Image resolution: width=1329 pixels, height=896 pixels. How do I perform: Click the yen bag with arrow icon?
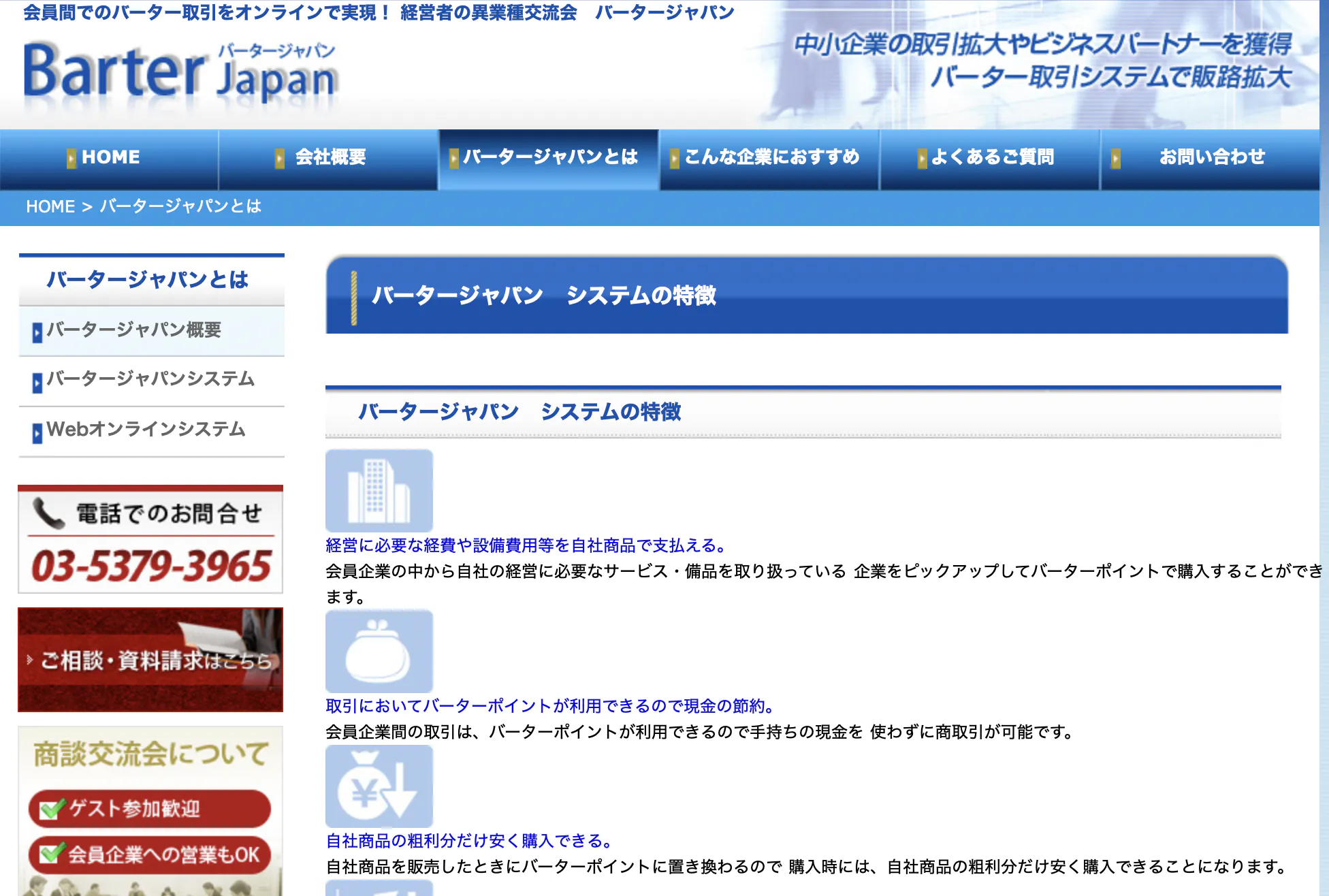point(379,786)
